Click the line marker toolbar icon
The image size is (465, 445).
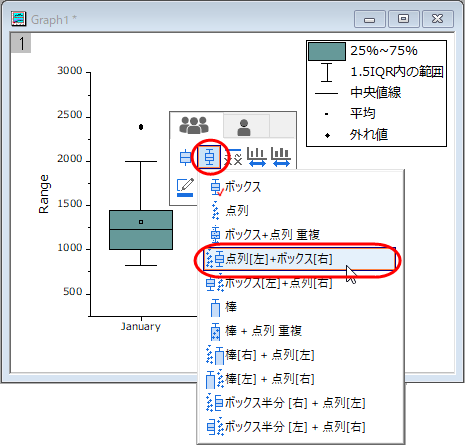pyautogui.click(x=233, y=157)
